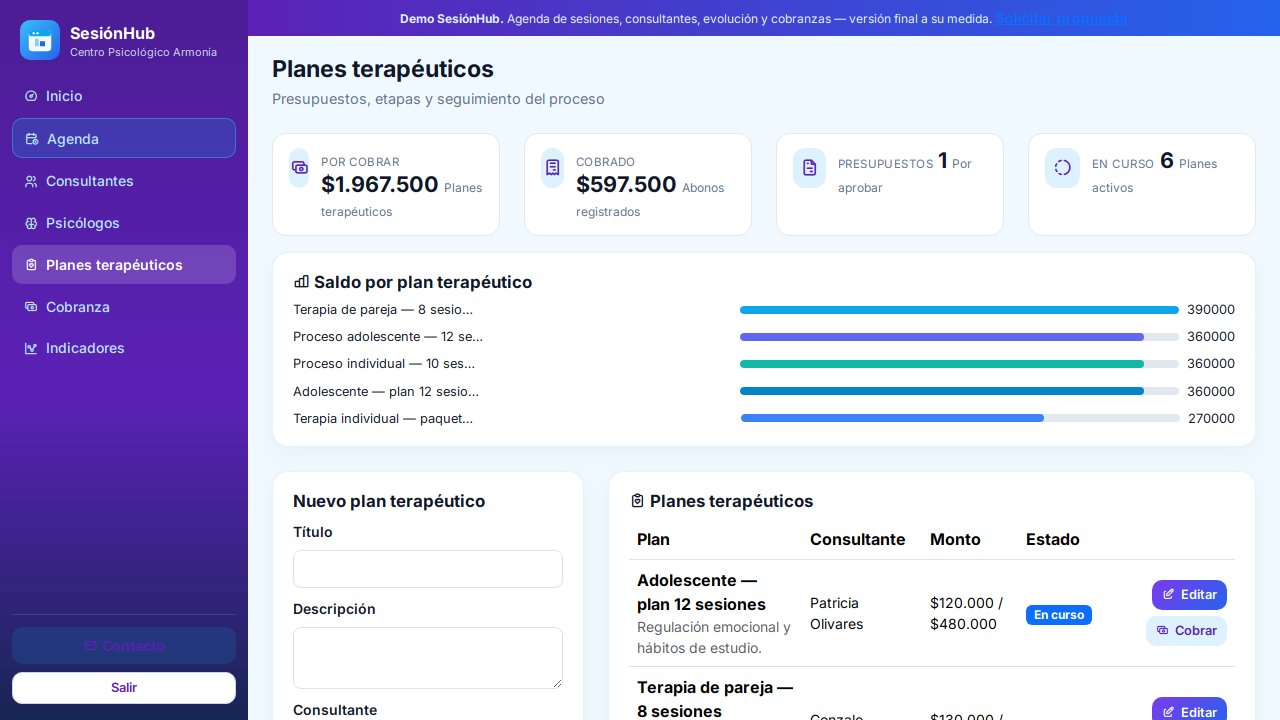Viewport: 1280px width, 720px height.
Task: Click the 390000 balance value
Action: (1211, 310)
